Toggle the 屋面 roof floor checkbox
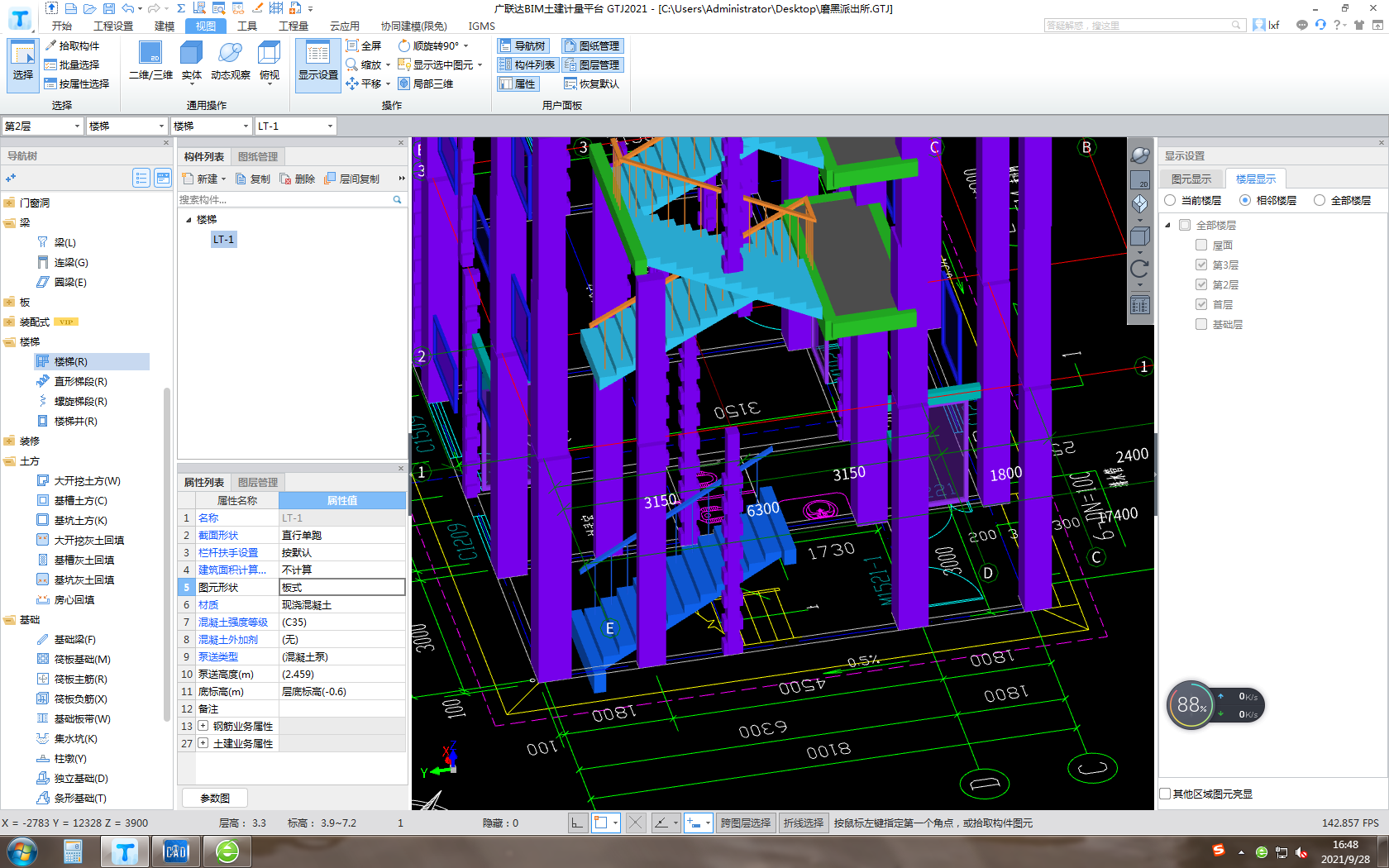 pos(1201,245)
